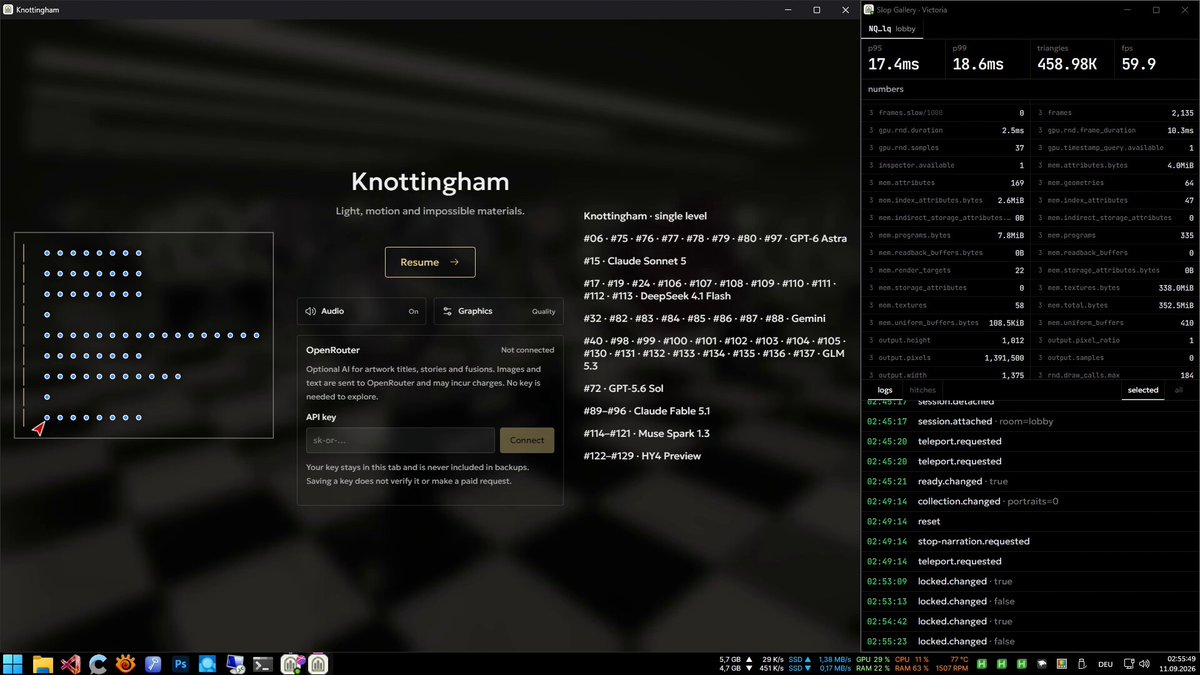This screenshot has width=1200, height=675.
Task: Select the 'selected' log filter tab
Action: tap(1143, 390)
